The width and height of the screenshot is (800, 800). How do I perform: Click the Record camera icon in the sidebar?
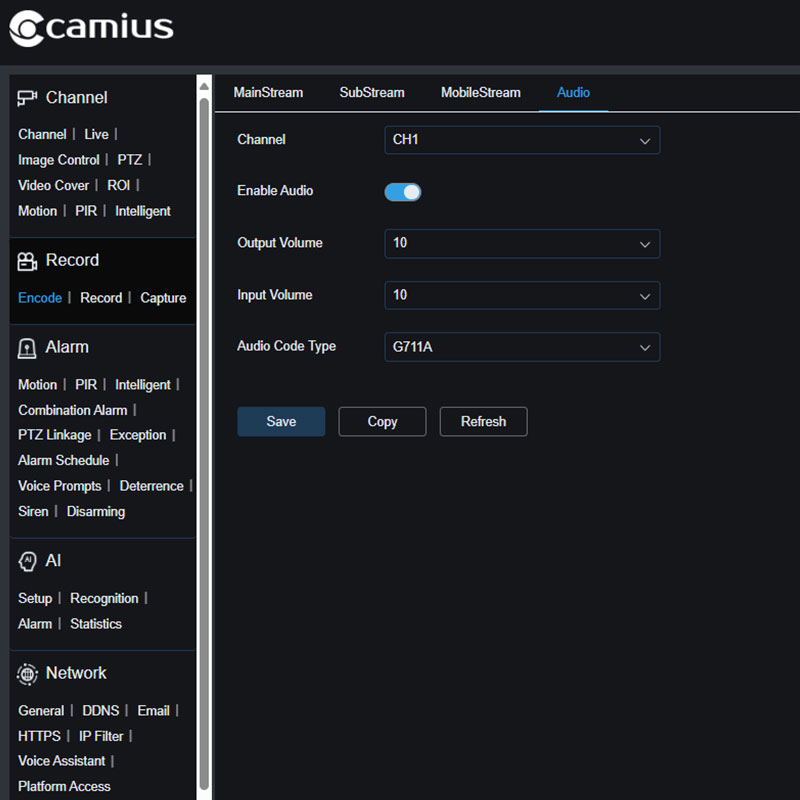[x=26, y=260]
